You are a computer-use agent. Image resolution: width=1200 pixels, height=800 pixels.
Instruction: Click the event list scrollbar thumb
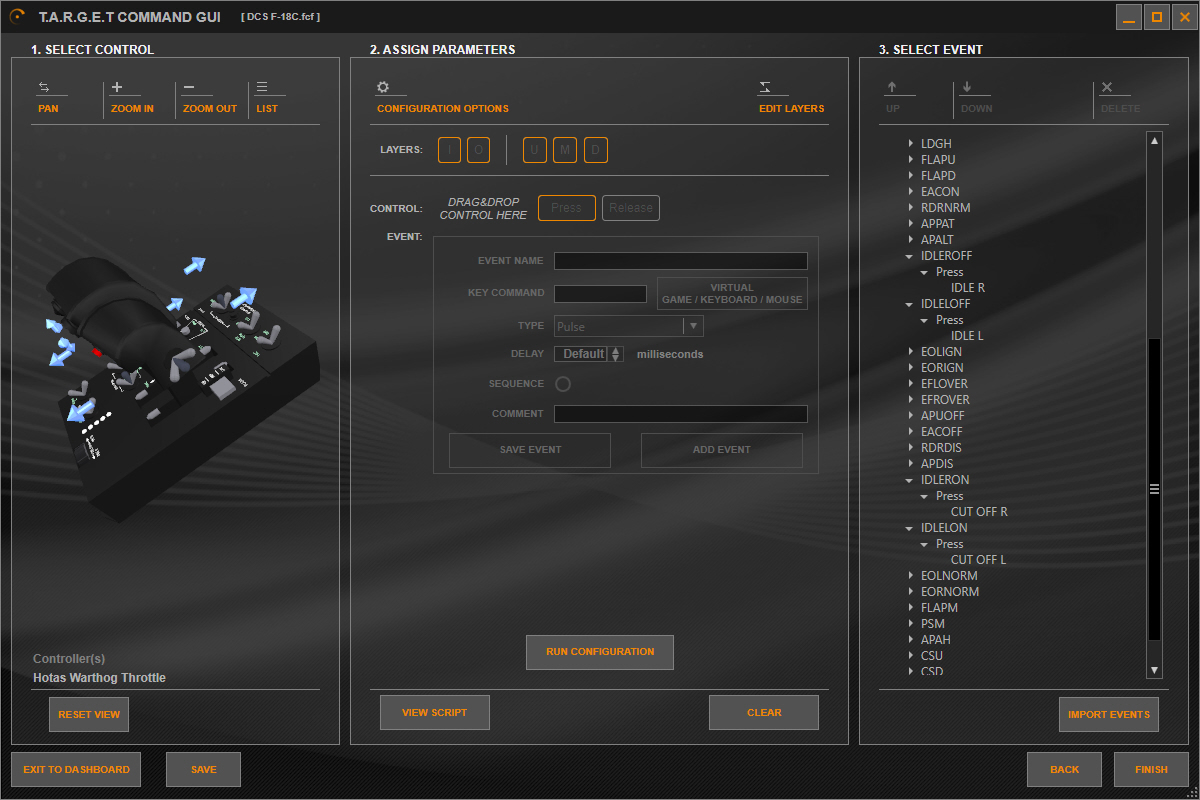pyautogui.click(x=1154, y=489)
